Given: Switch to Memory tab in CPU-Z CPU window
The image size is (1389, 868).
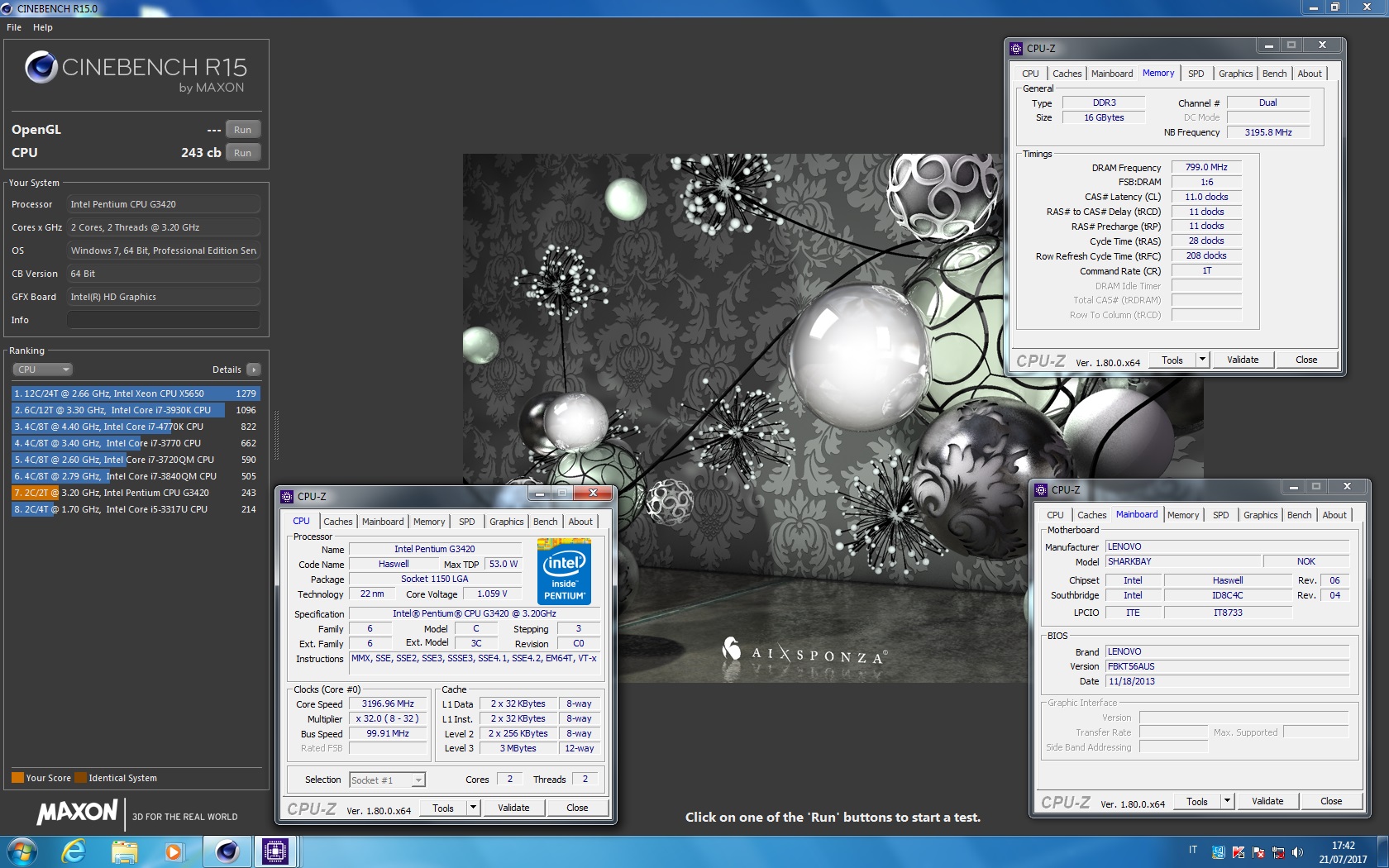Looking at the screenshot, I should pos(429,522).
